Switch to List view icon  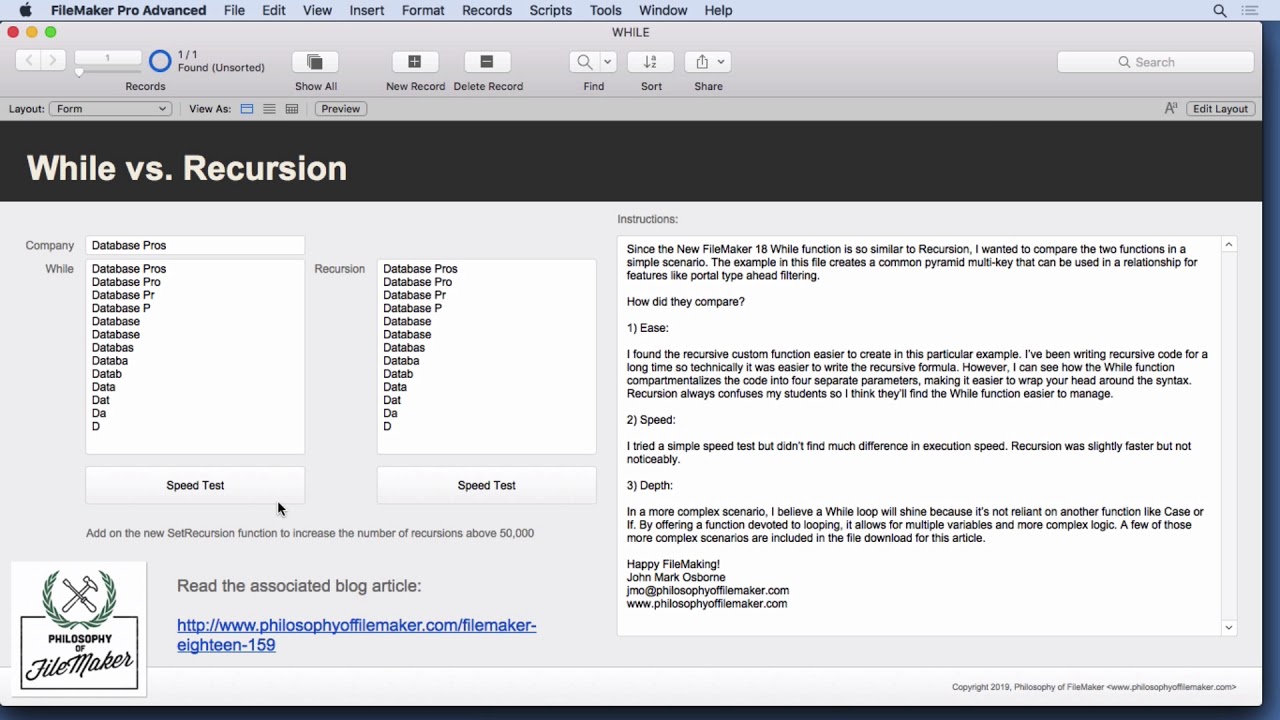pyautogui.click(x=269, y=109)
